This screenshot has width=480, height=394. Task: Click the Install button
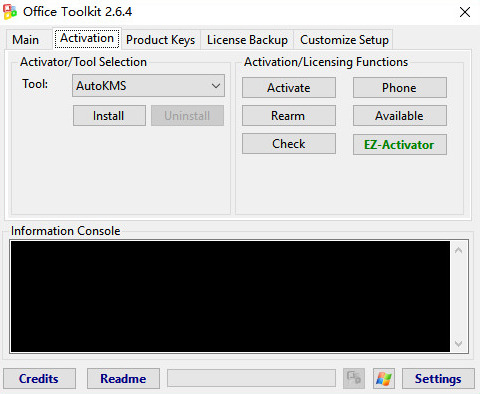tap(109, 116)
